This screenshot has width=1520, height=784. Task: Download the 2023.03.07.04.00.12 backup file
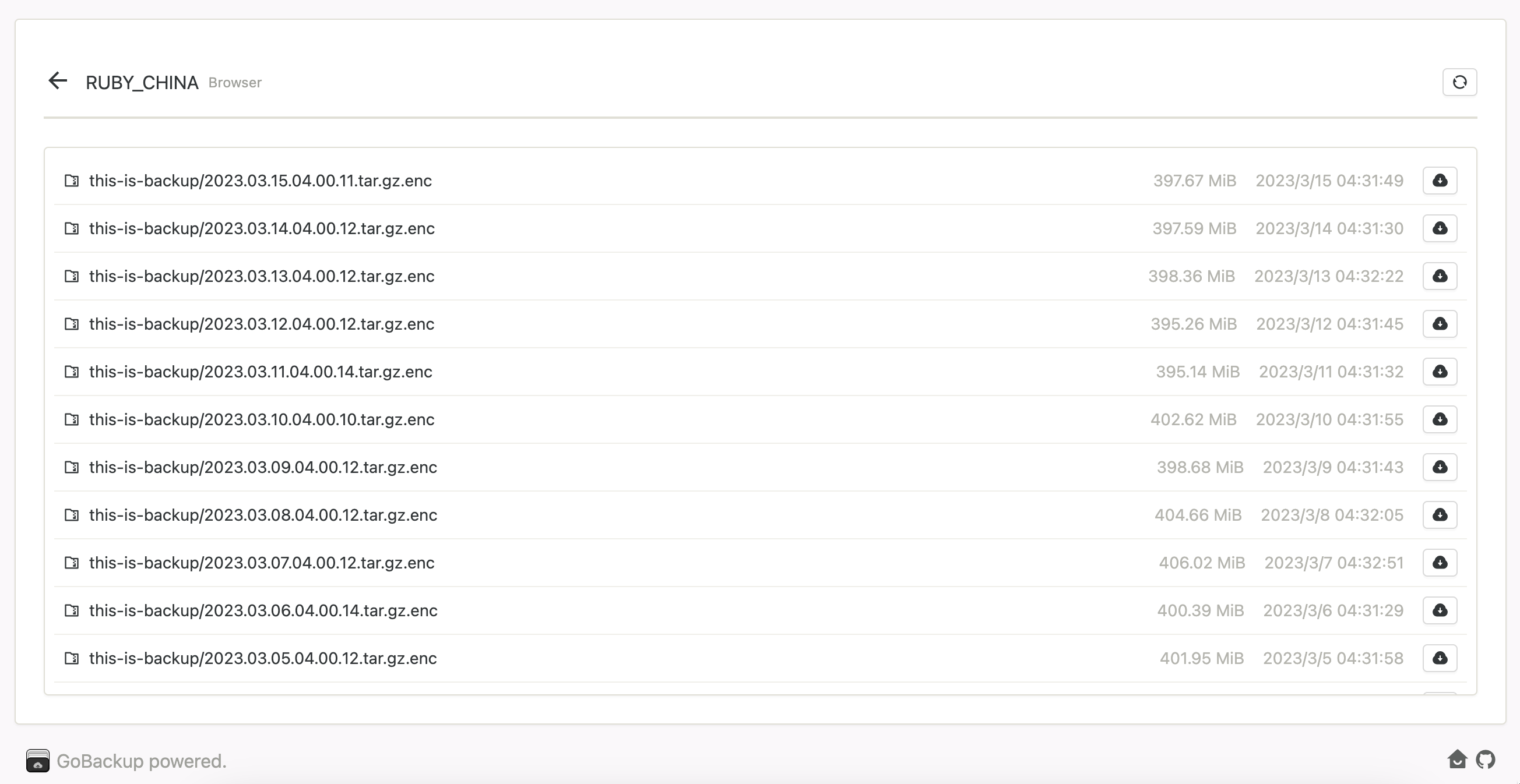(x=1440, y=563)
